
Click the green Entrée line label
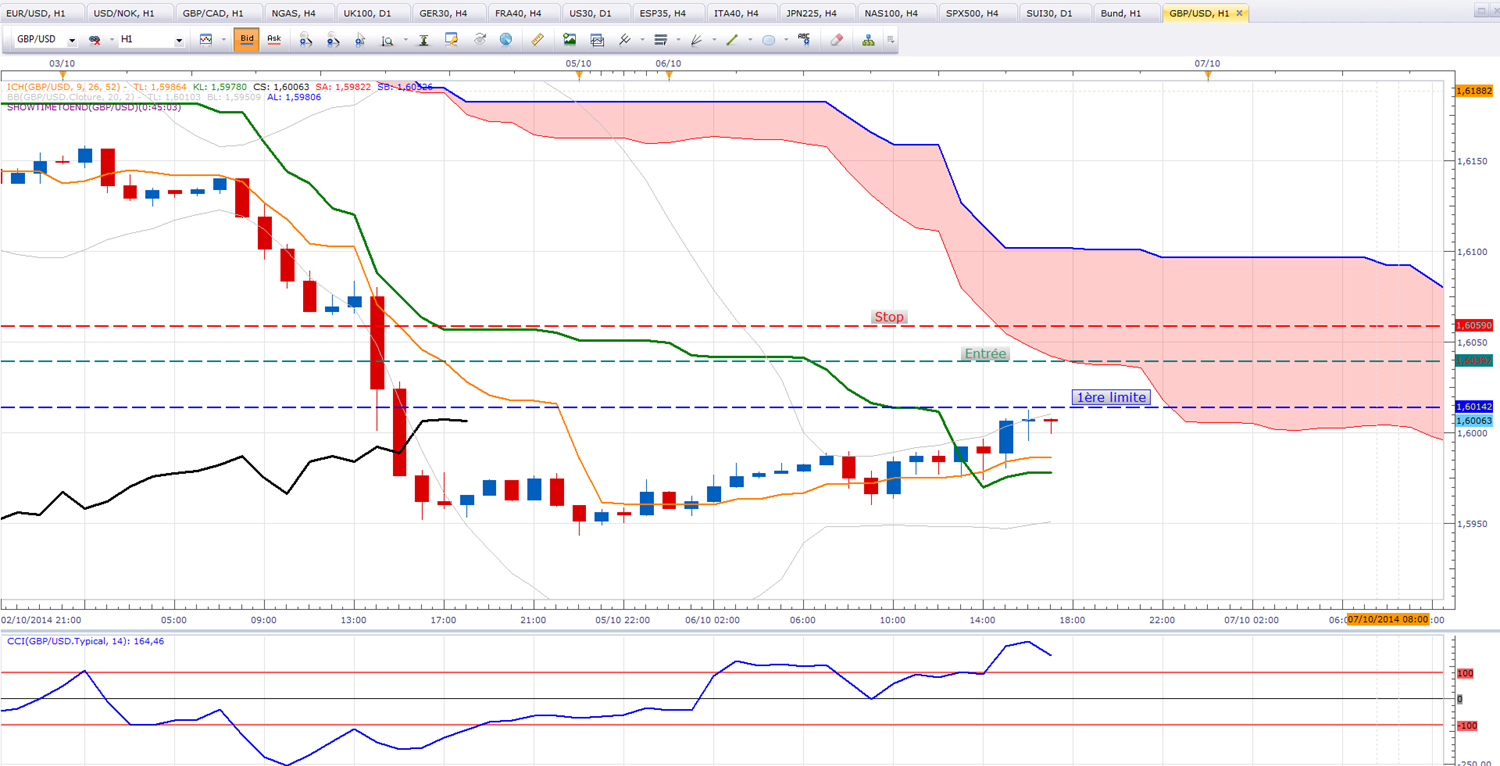coord(985,354)
